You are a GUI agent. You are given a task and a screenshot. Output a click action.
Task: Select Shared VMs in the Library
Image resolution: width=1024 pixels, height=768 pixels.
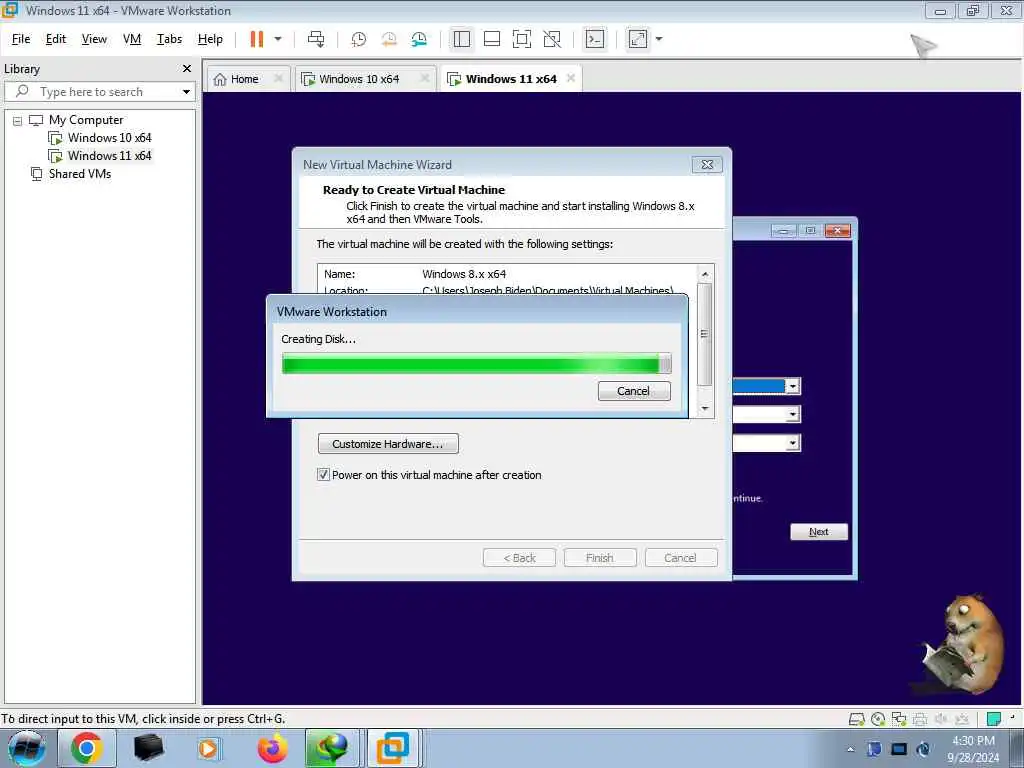click(x=80, y=174)
